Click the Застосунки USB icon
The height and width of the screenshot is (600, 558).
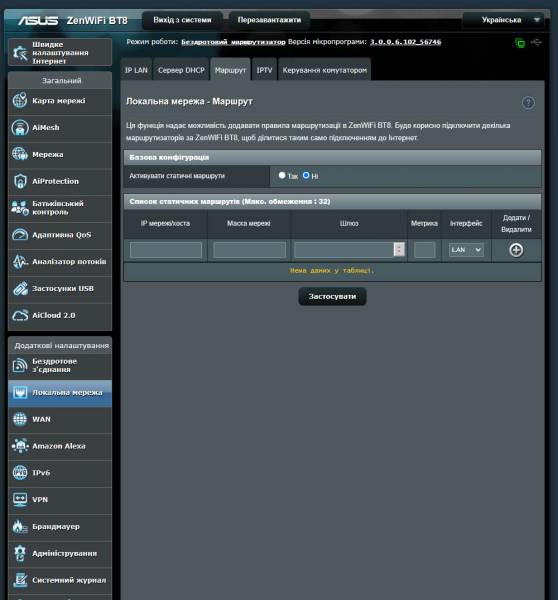click(x=20, y=288)
